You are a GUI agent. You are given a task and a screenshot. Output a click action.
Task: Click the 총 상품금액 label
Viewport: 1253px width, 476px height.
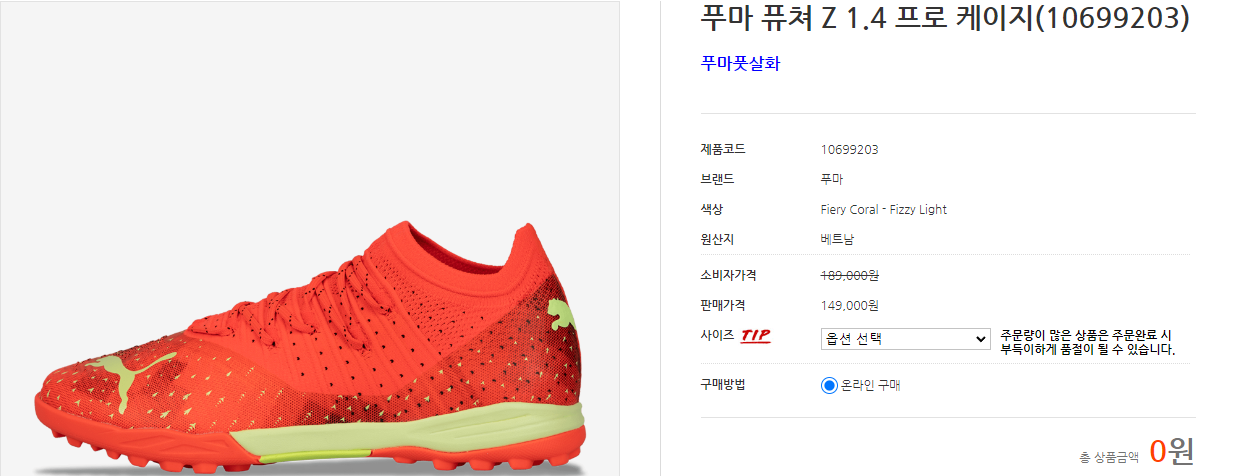[1109, 457]
